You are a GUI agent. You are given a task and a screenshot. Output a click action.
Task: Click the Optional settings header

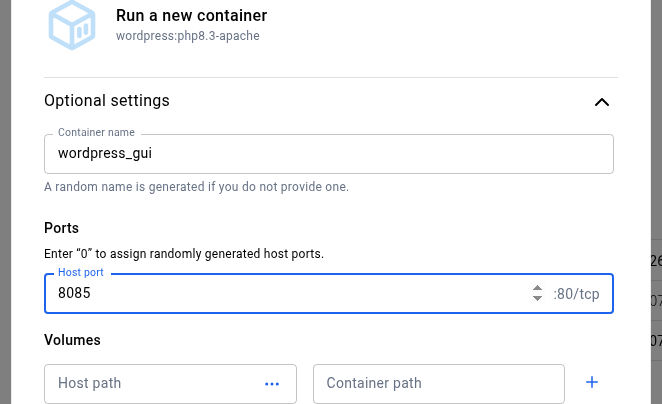tap(107, 101)
